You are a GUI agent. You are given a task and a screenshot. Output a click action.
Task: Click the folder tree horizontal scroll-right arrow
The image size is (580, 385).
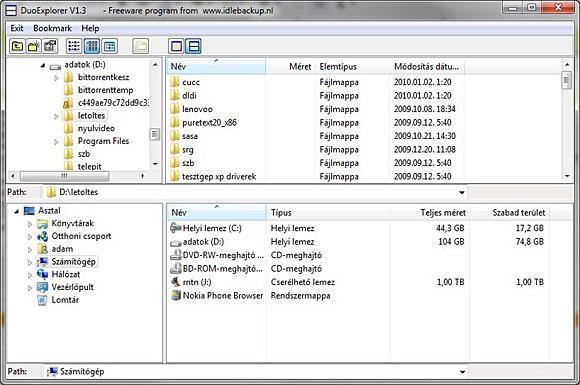(x=143, y=176)
